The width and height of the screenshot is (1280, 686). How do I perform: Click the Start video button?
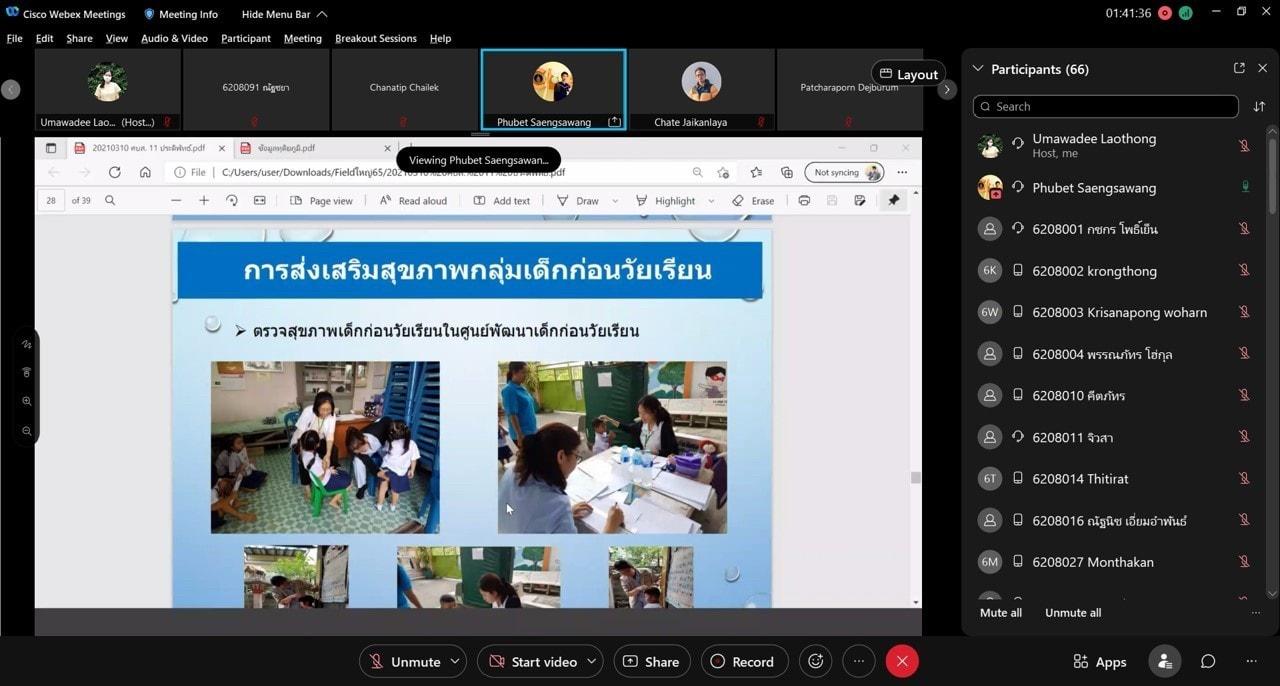click(x=532, y=661)
